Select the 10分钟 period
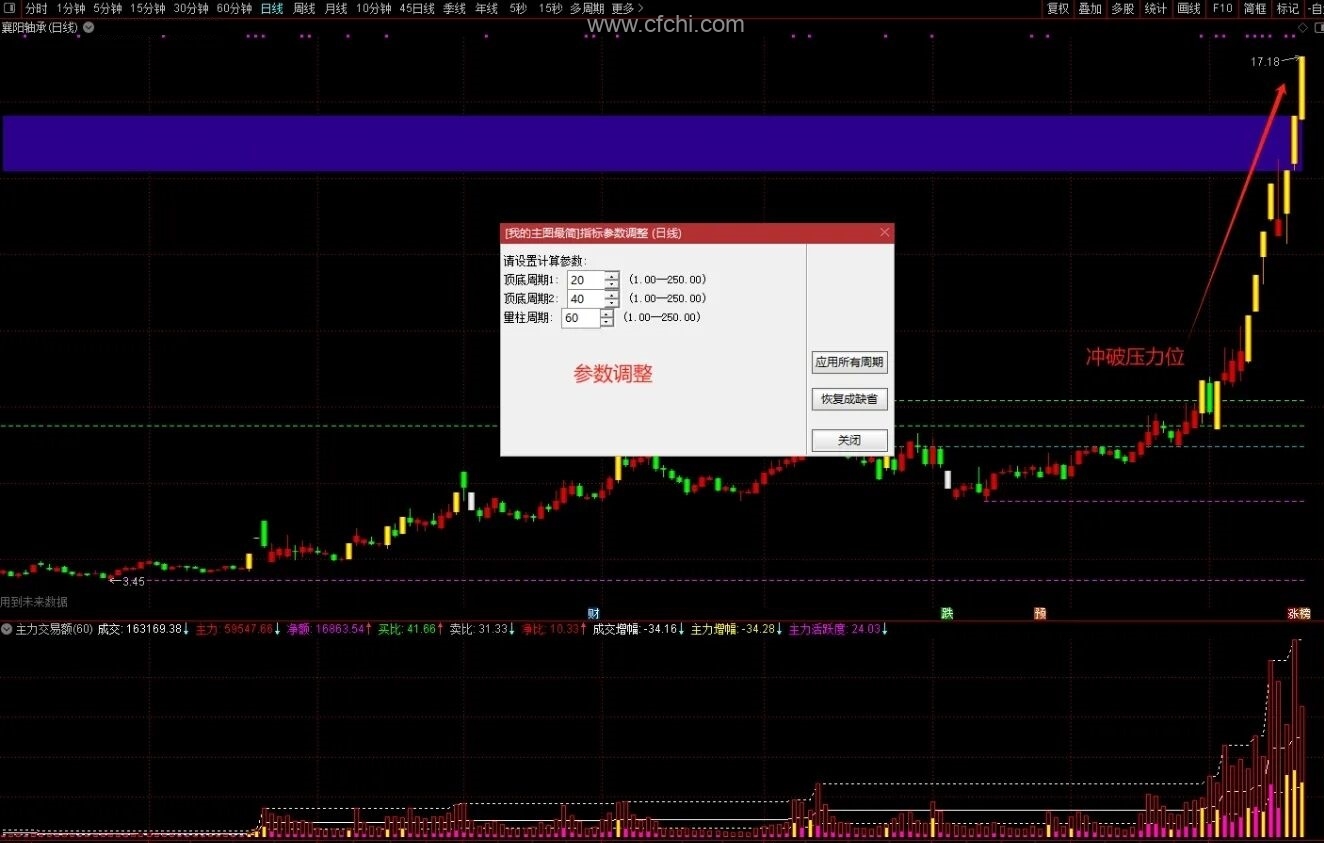 [374, 8]
